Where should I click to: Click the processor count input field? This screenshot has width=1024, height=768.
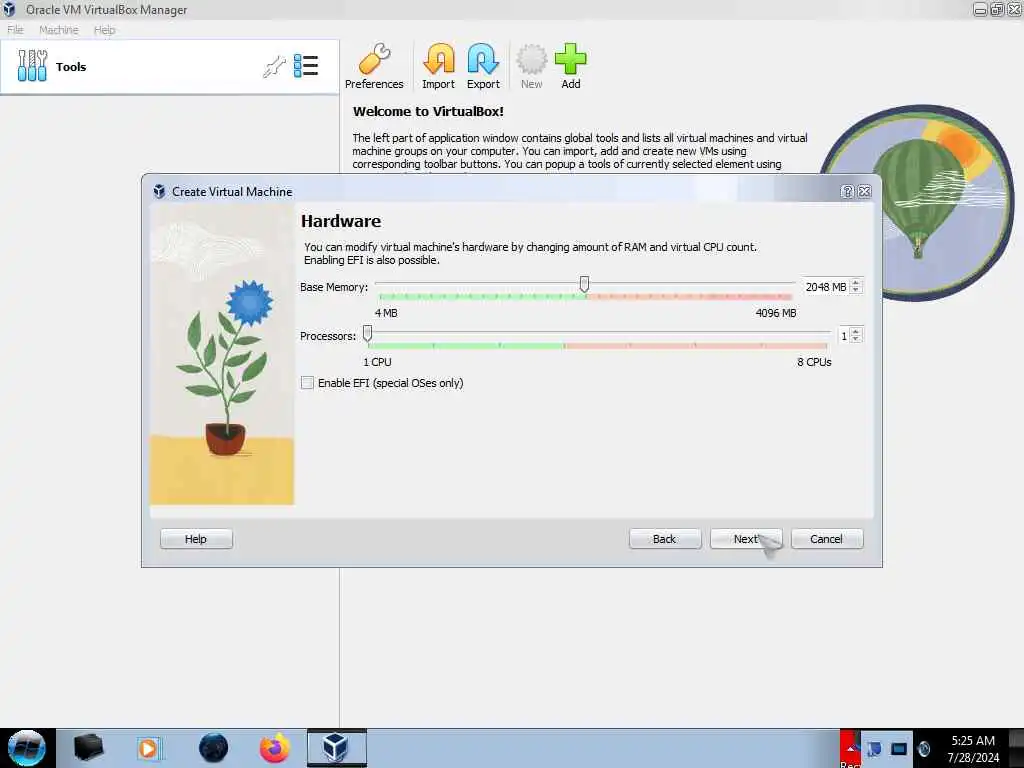[844, 336]
